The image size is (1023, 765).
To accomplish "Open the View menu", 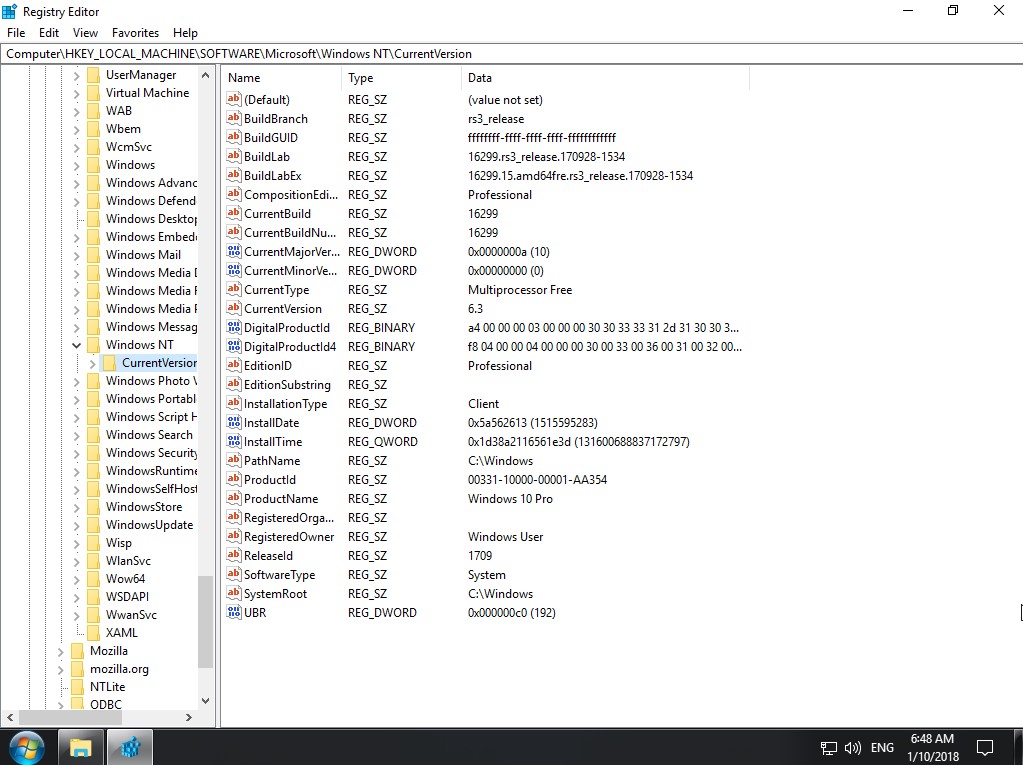I will [x=85, y=33].
